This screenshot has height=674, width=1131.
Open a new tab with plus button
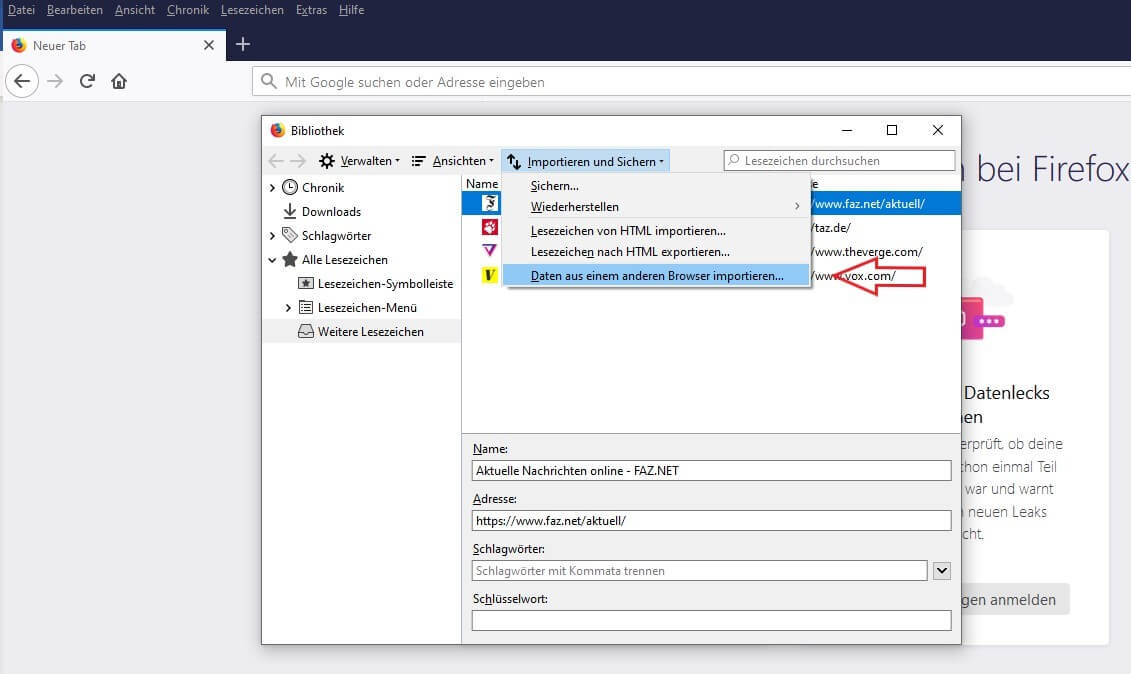pos(243,44)
